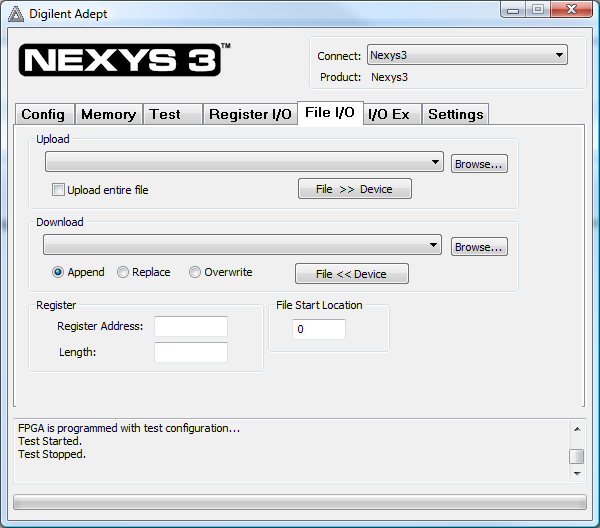Screen dimensions: 600x528
Task: Expand the Download file path dropdown
Action: tap(242, 245)
